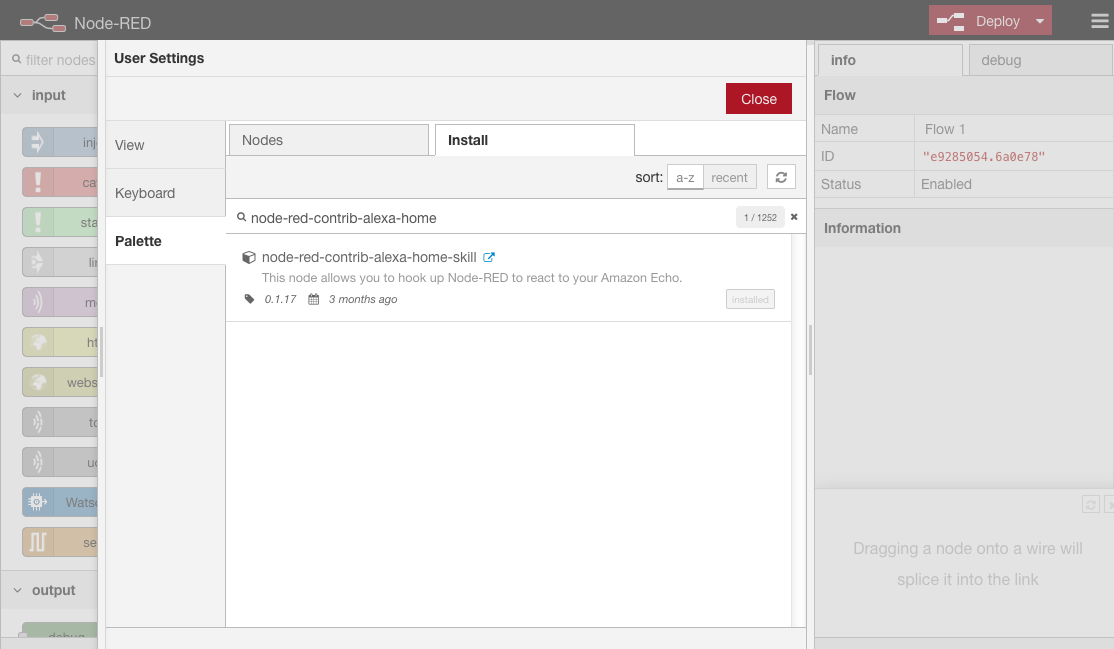Select the link node in palette
1114x649 pixels.
pyautogui.click(x=60, y=262)
